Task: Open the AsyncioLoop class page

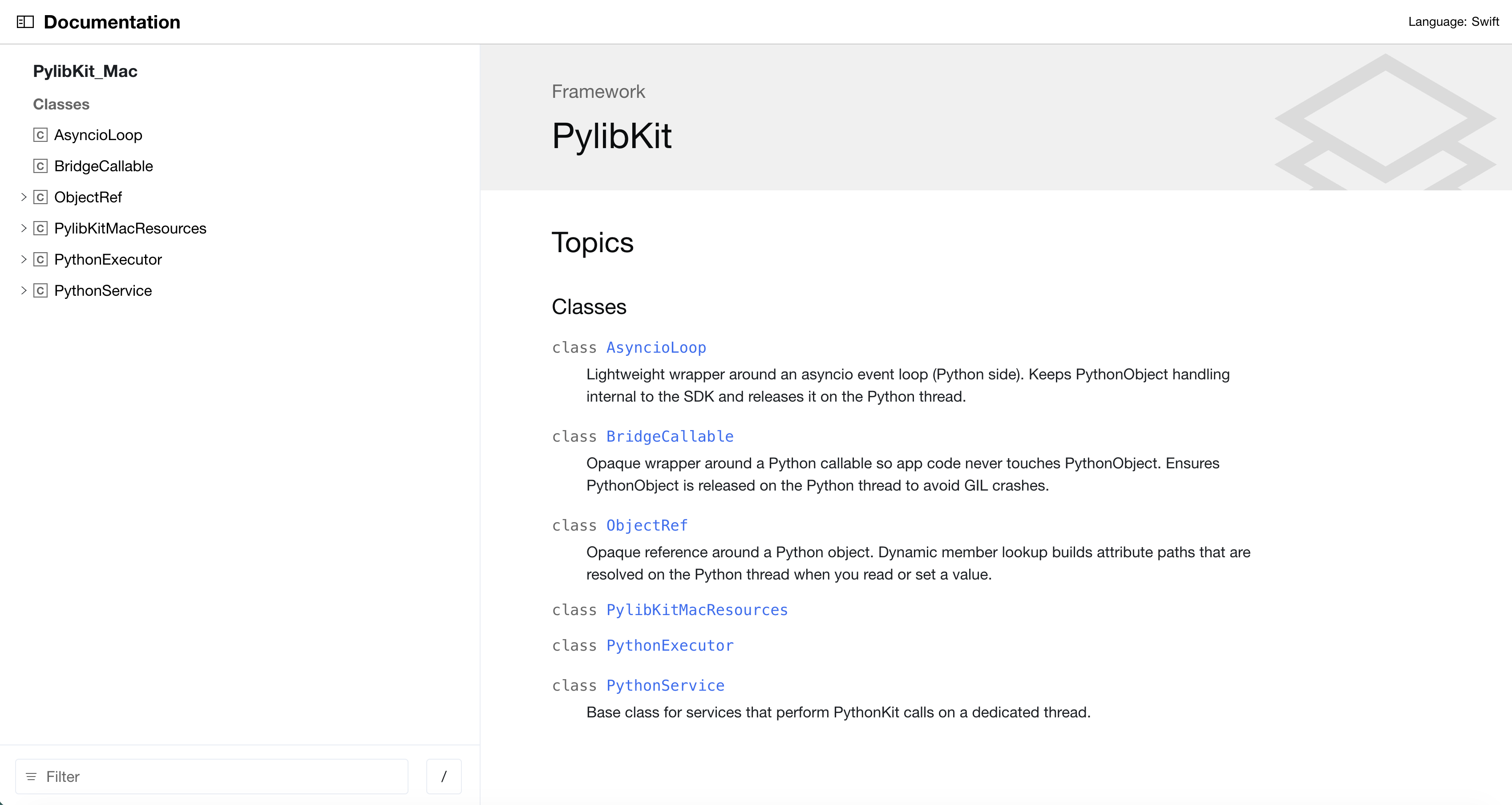Action: 655,347
